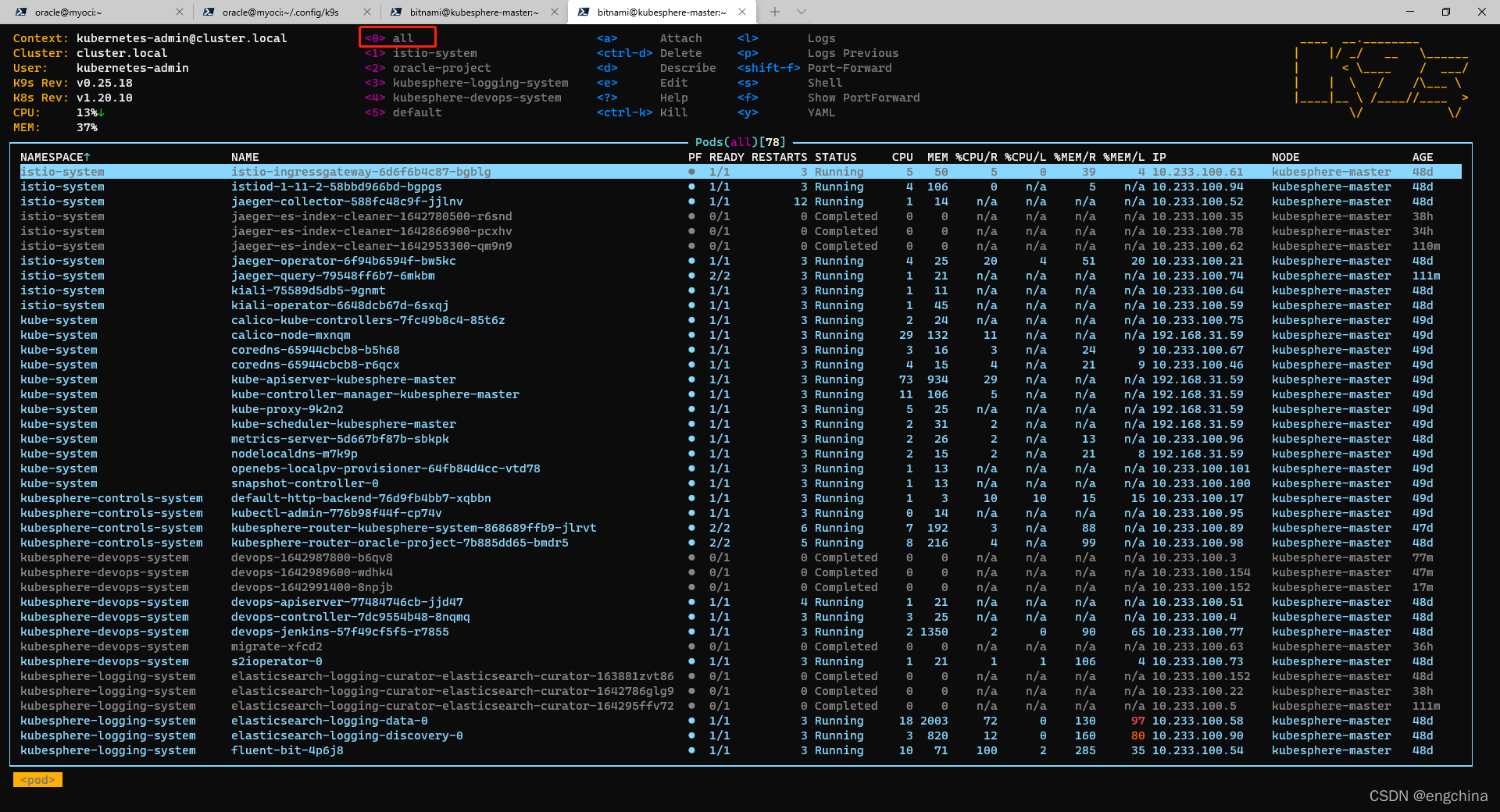Click the Context value kubernetes-admin@cluster.local
1500x812 pixels.
coord(181,38)
